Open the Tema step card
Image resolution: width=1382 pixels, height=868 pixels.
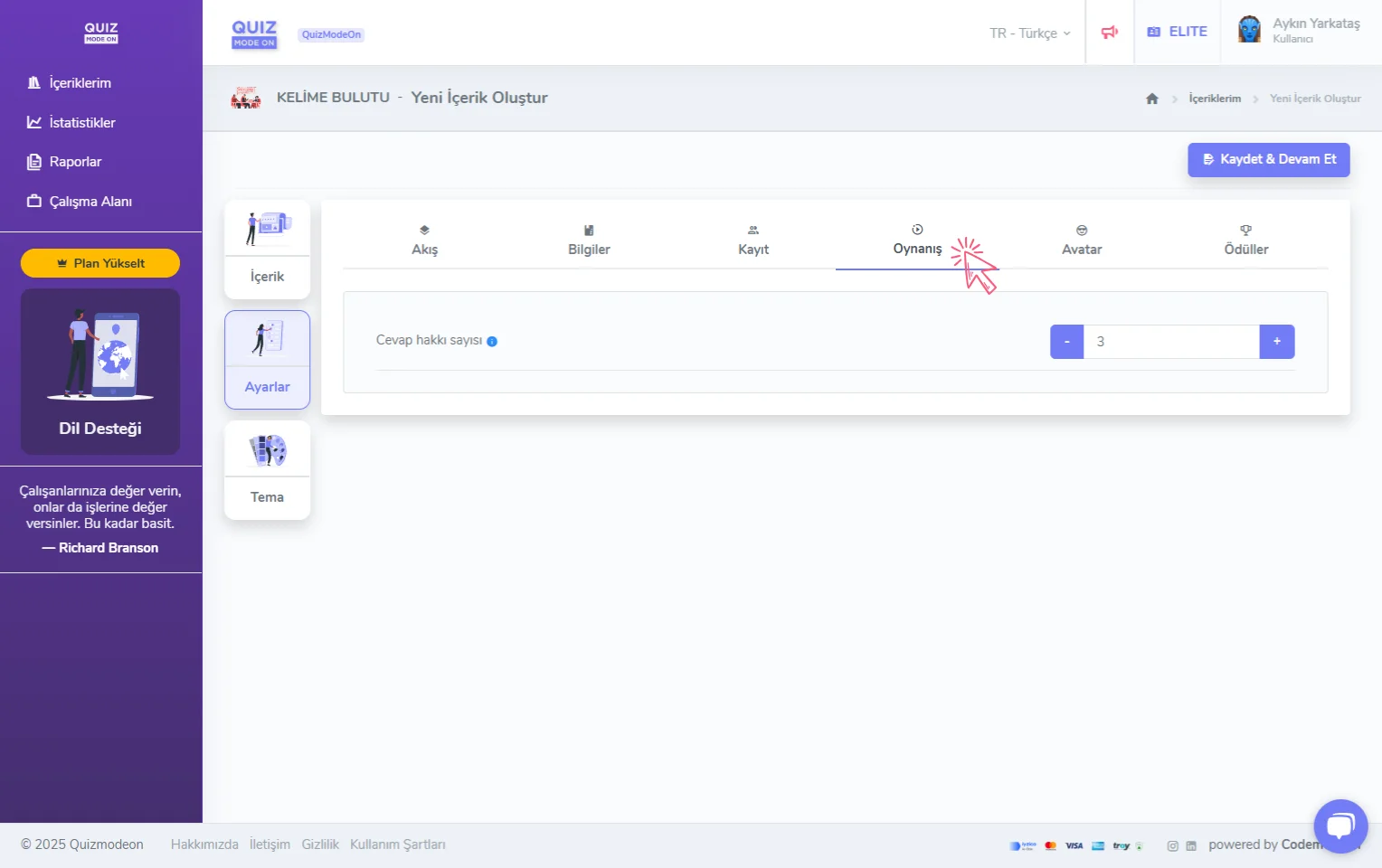[x=267, y=470]
